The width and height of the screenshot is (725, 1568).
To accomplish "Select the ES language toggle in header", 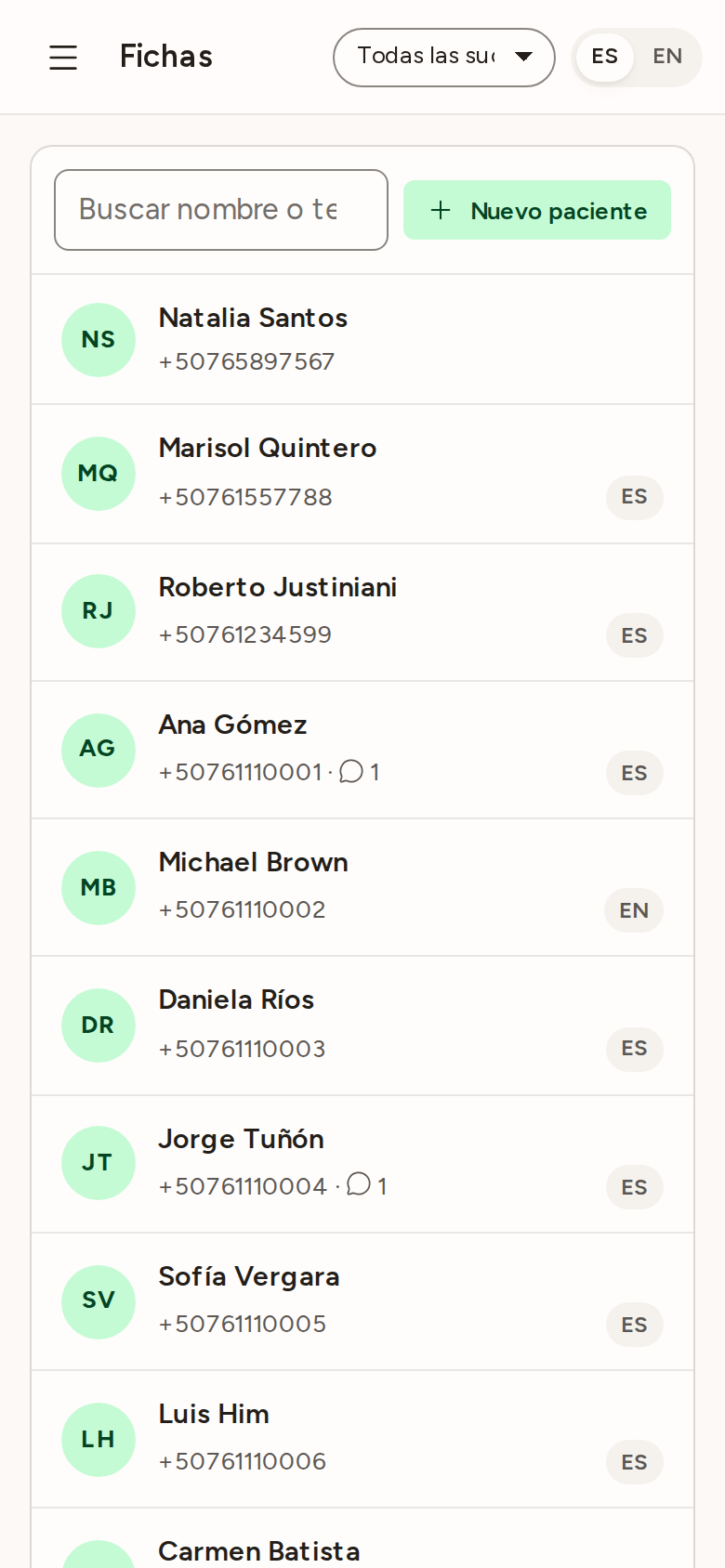I will (x=605, y=57).
